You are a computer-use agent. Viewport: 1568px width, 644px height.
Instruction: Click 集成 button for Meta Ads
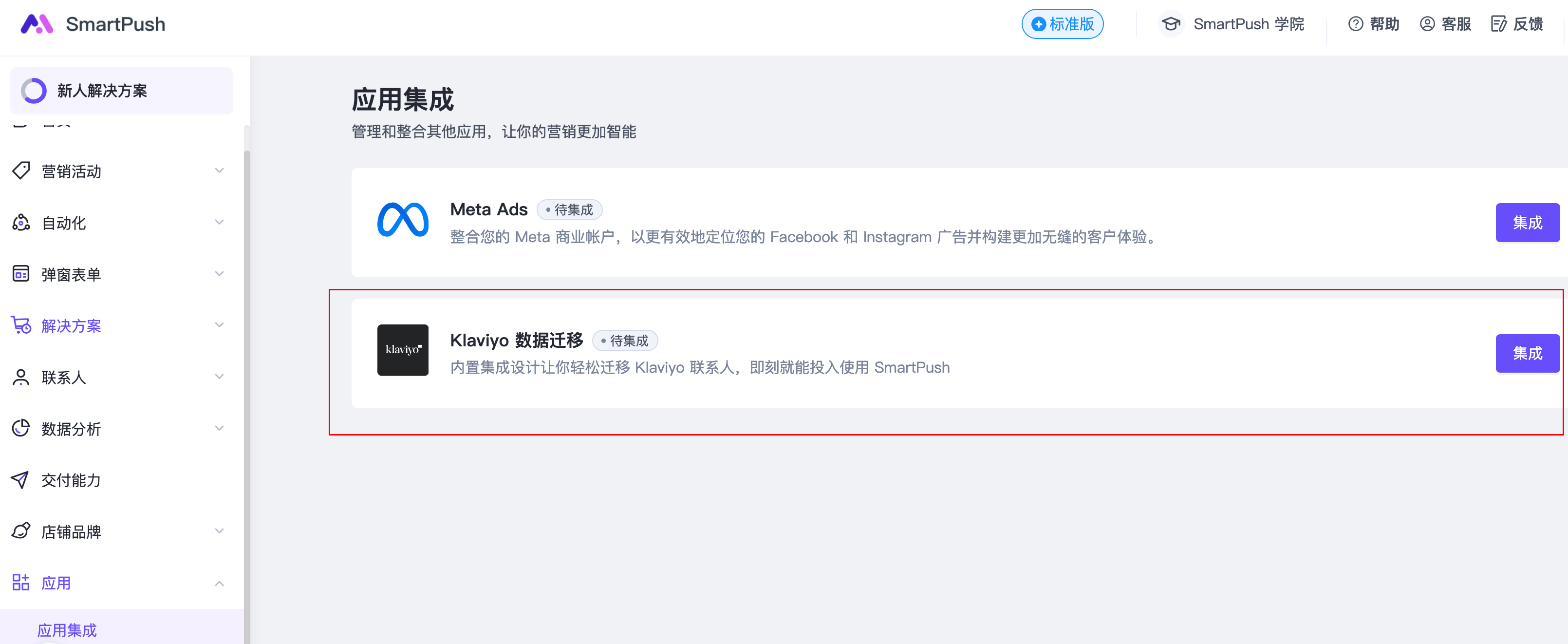tap(1527, 223)
